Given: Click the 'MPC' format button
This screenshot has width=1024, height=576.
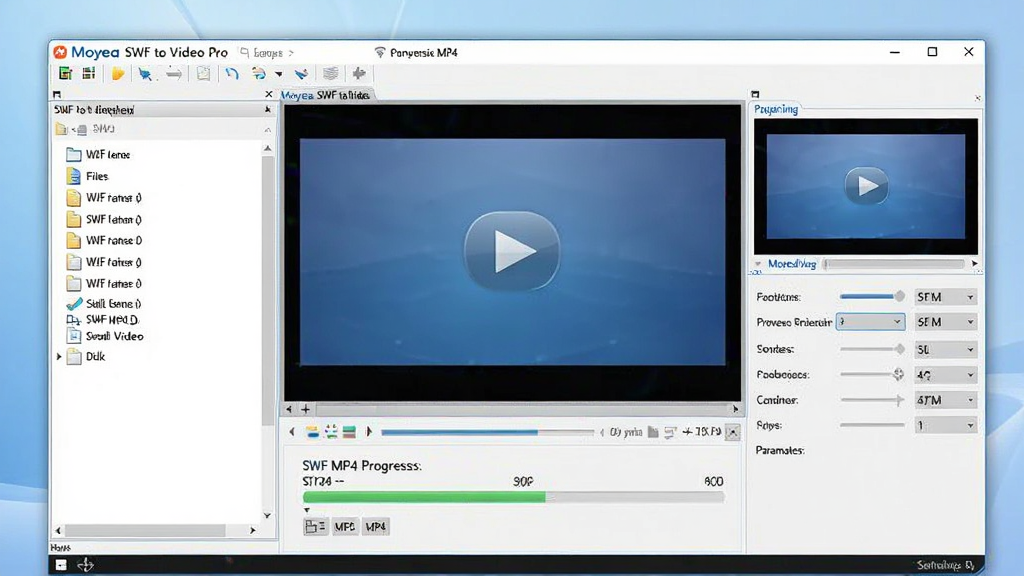Looking at the screenshot, I should [345, 526].
